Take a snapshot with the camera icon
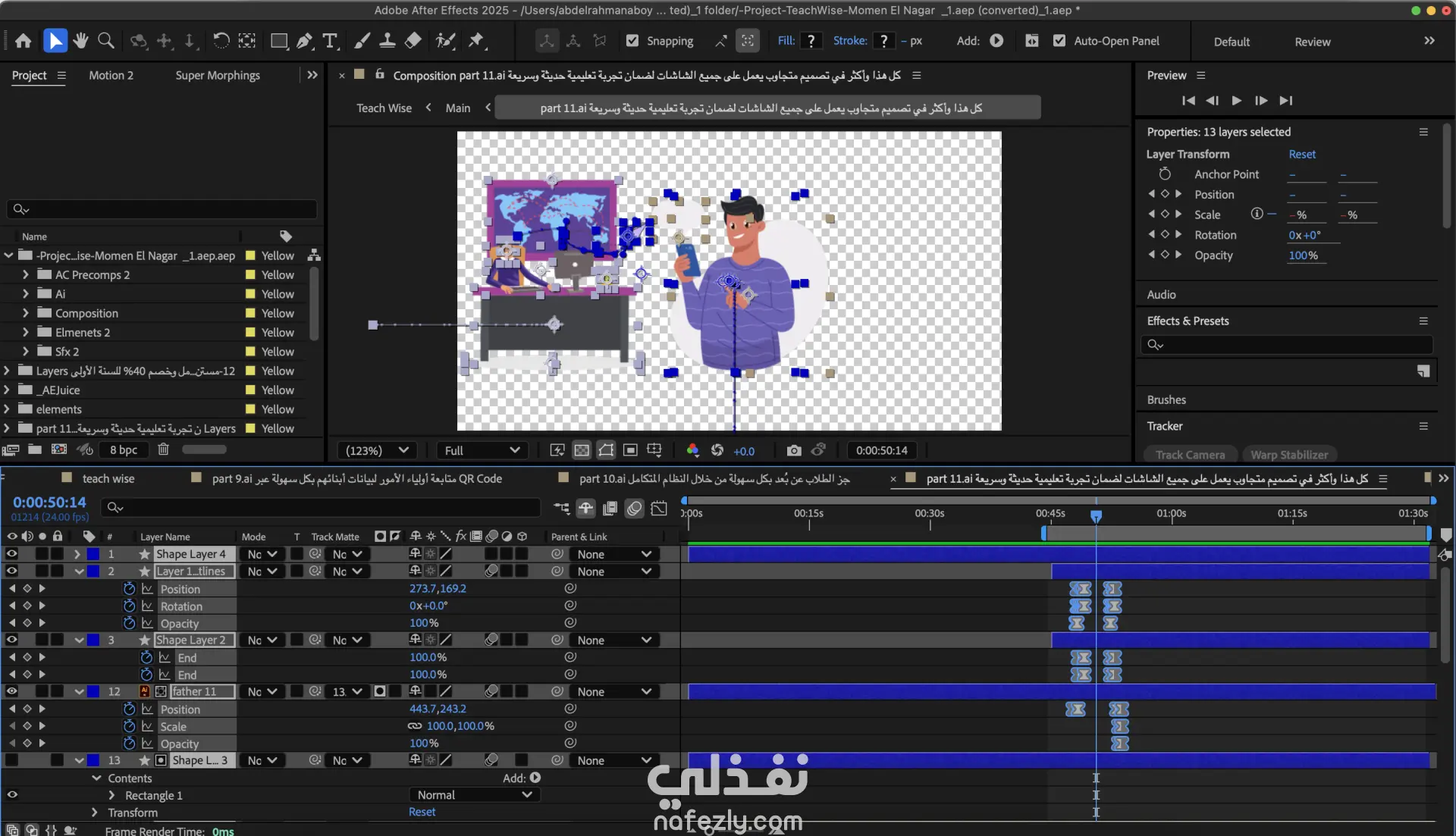Image resolution: width=1456 pixels, height=836 pixels. [x=793, y=450]
